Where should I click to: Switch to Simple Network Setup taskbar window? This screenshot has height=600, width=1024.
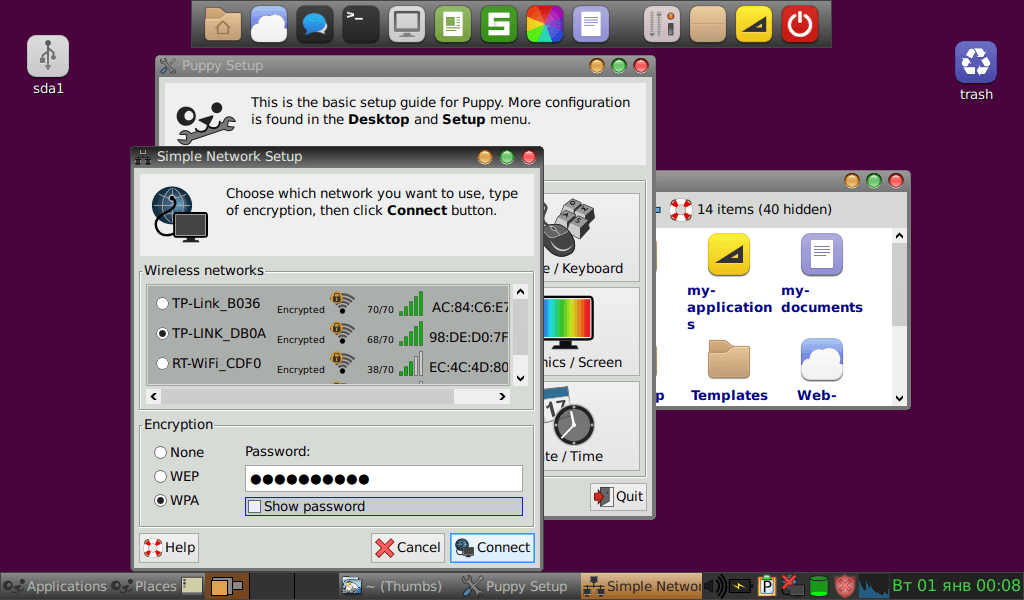[x=642, y=586]
